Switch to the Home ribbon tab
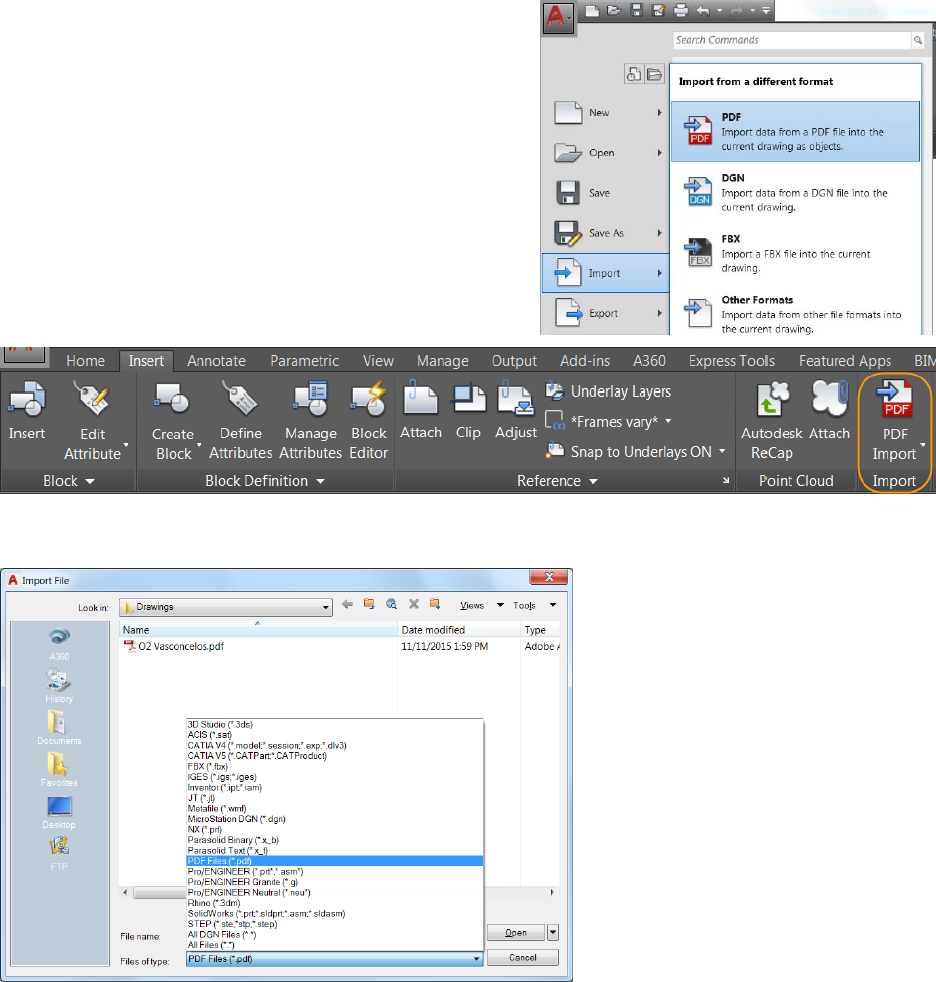The image size is (936, 982). point(85,361)
